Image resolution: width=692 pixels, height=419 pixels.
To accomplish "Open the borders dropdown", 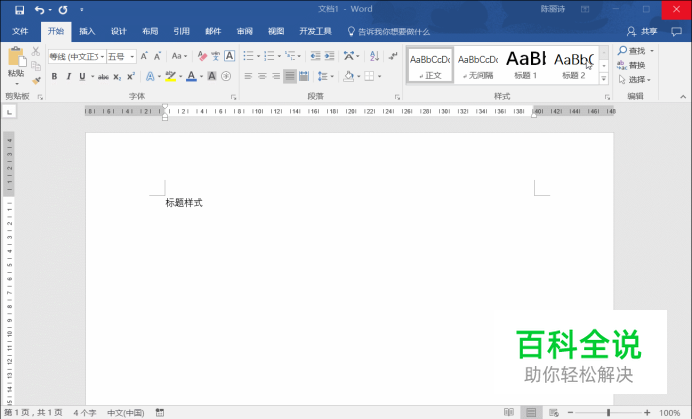I will pos(379,76).
